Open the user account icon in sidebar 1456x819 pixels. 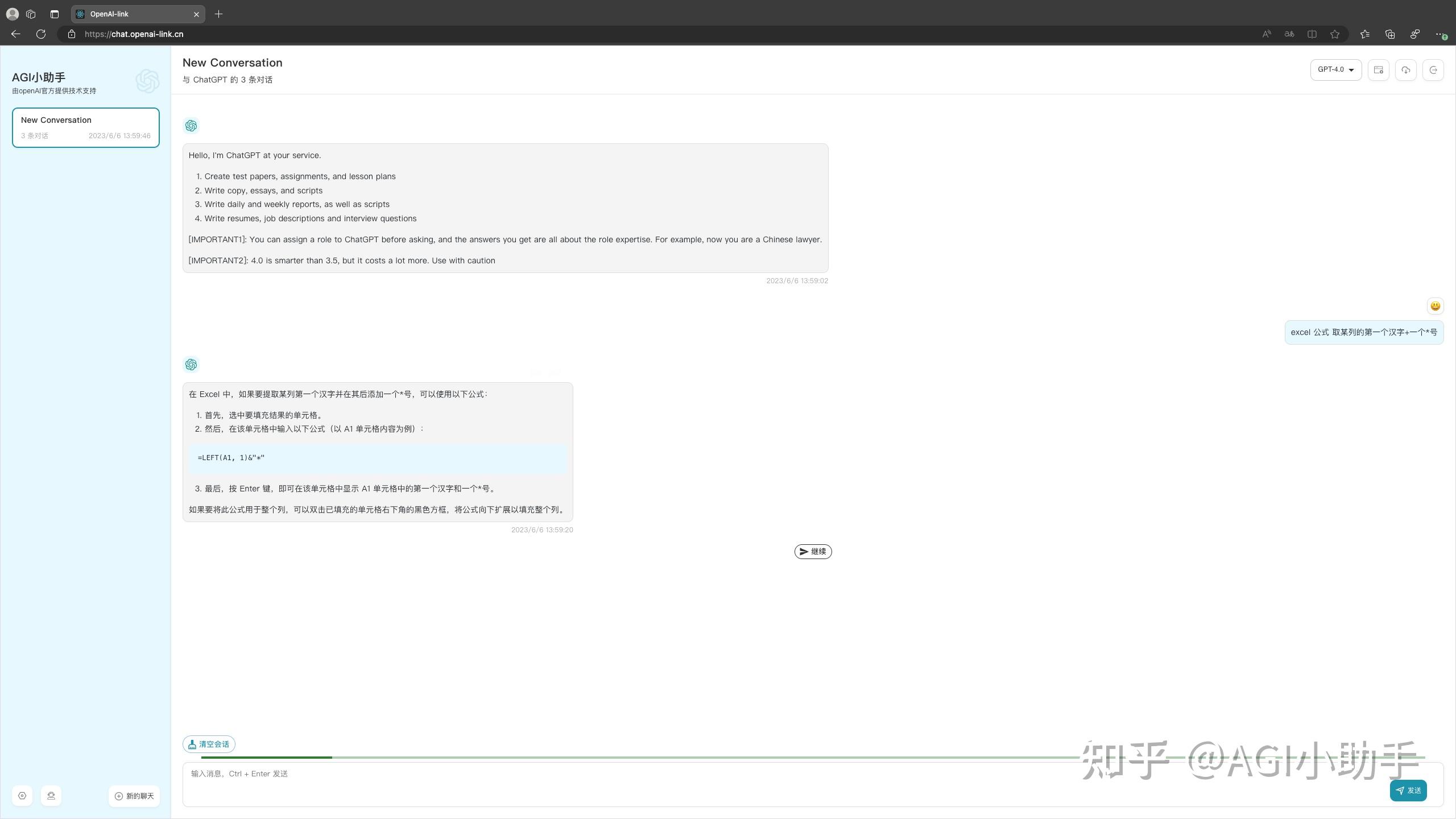point(51,796)
